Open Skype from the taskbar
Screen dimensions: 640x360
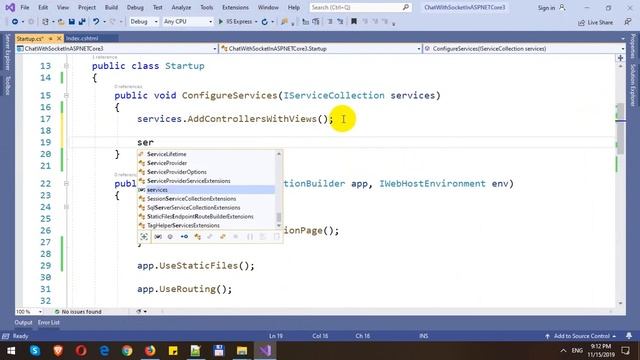point(35,351)
